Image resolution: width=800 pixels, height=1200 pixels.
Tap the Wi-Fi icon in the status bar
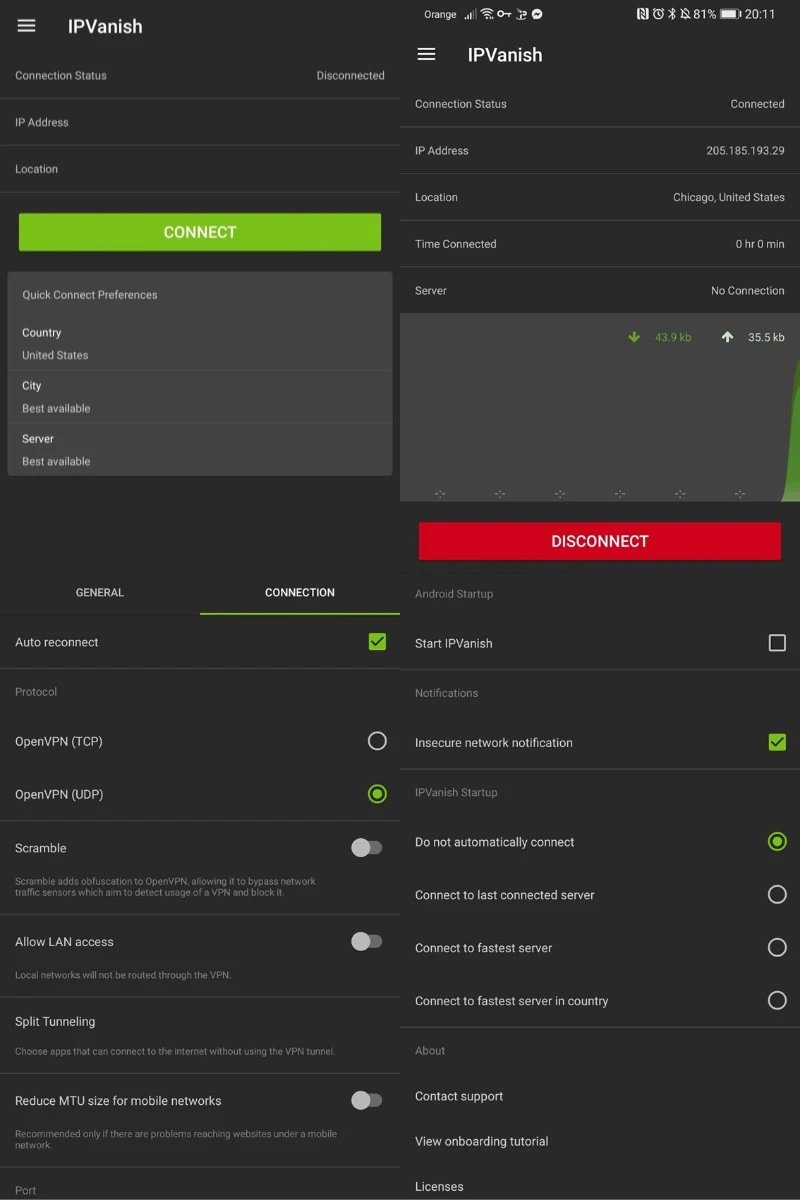pos(486,14)
